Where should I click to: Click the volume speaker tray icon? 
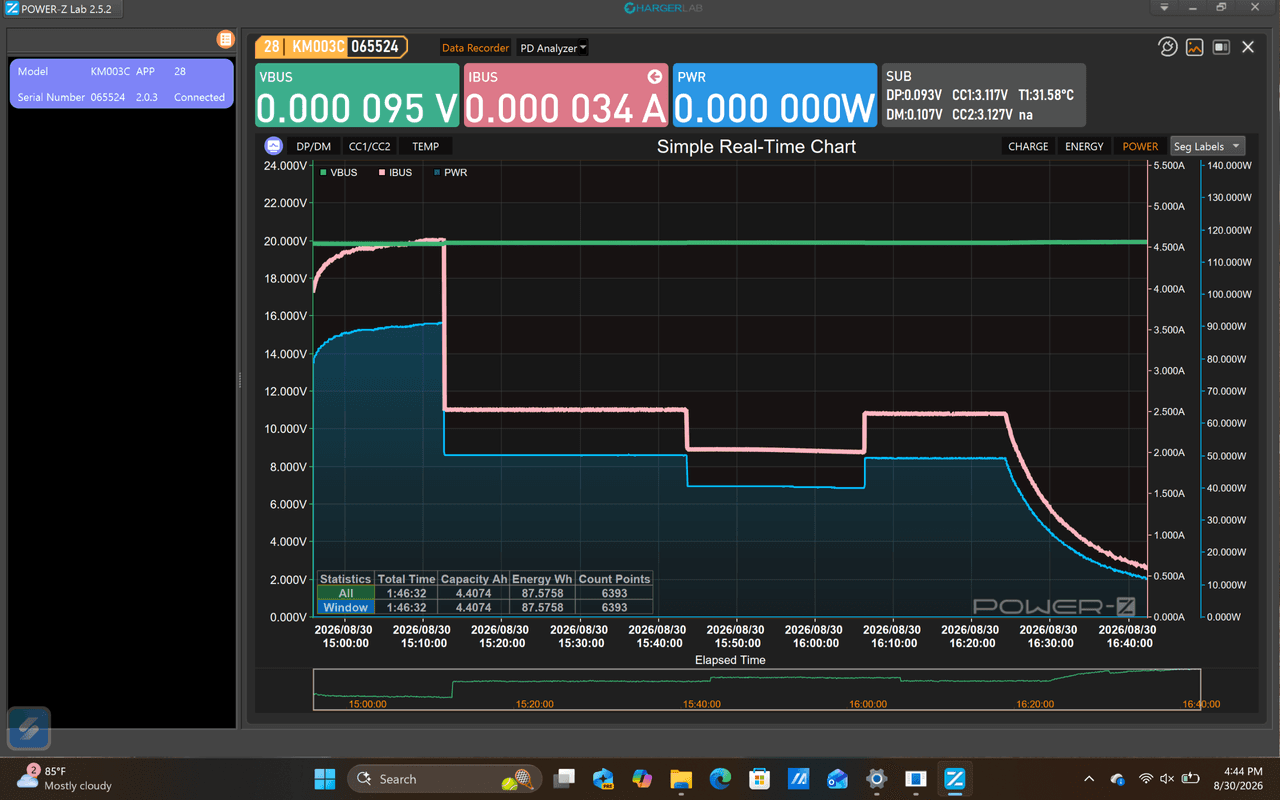tap(1168, 779)
